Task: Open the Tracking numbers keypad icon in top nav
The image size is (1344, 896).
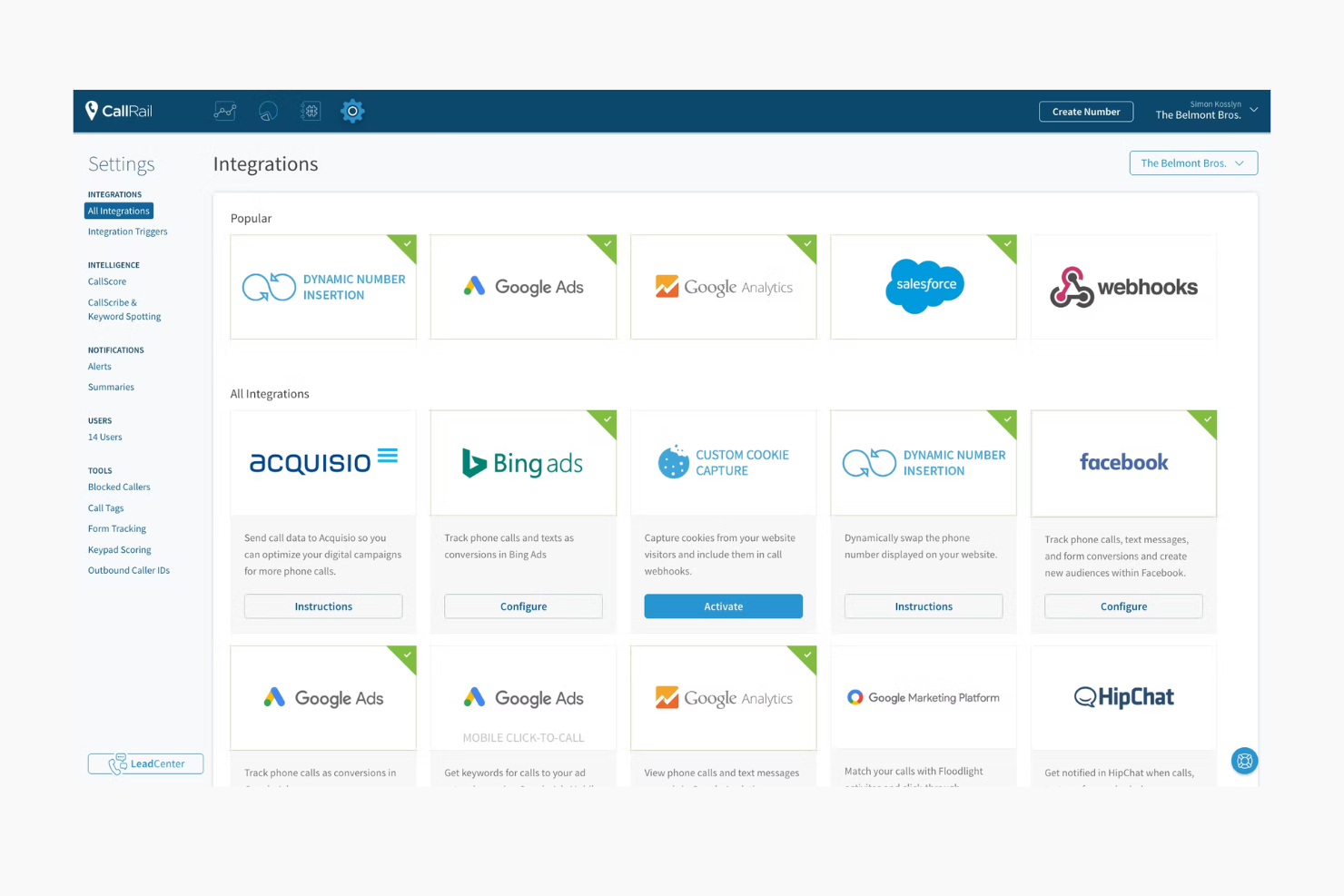Action: click(x=311, y=111)
